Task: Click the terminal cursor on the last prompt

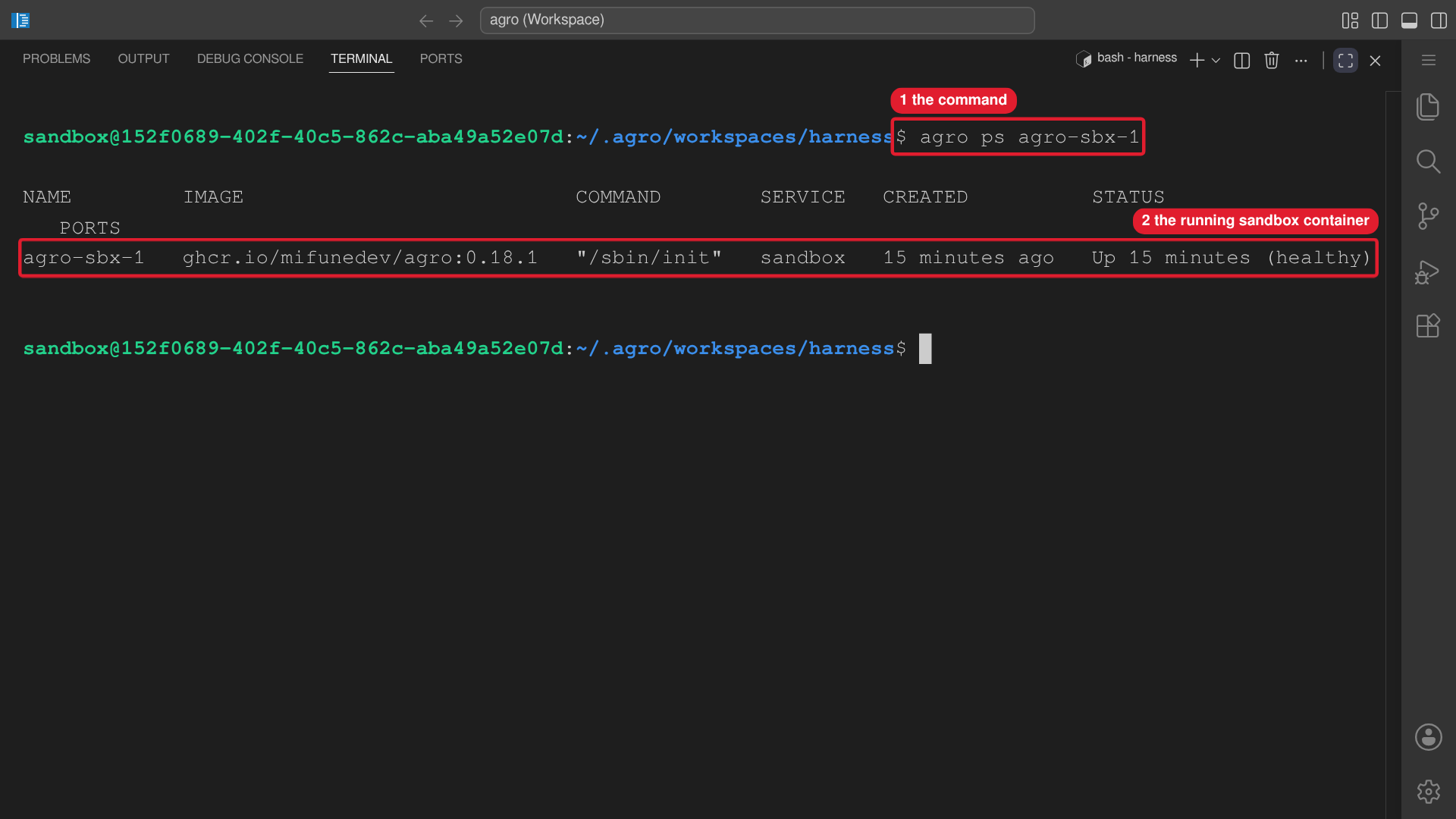Action: pos(925,349)
